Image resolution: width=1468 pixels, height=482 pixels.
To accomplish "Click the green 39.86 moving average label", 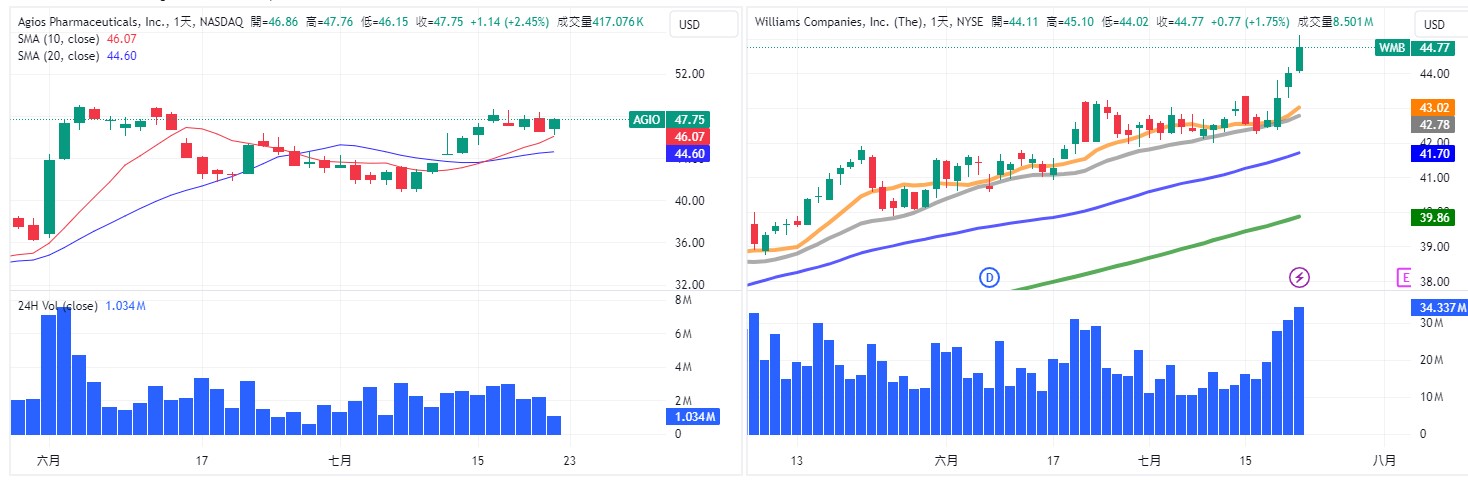I will (1433, 216).
